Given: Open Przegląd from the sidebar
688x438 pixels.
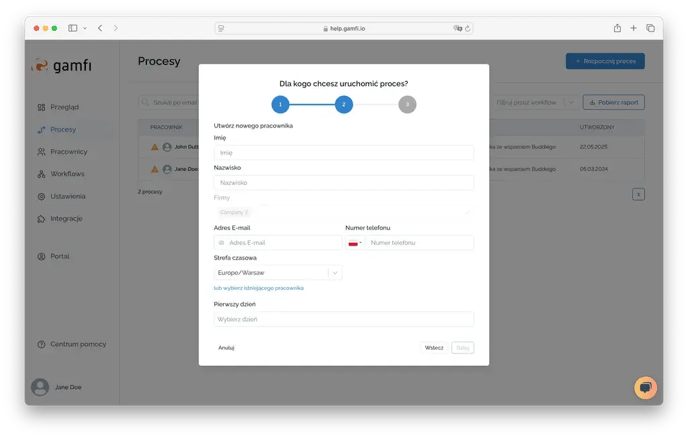Looking at the screenshot, I should [64, 107].
